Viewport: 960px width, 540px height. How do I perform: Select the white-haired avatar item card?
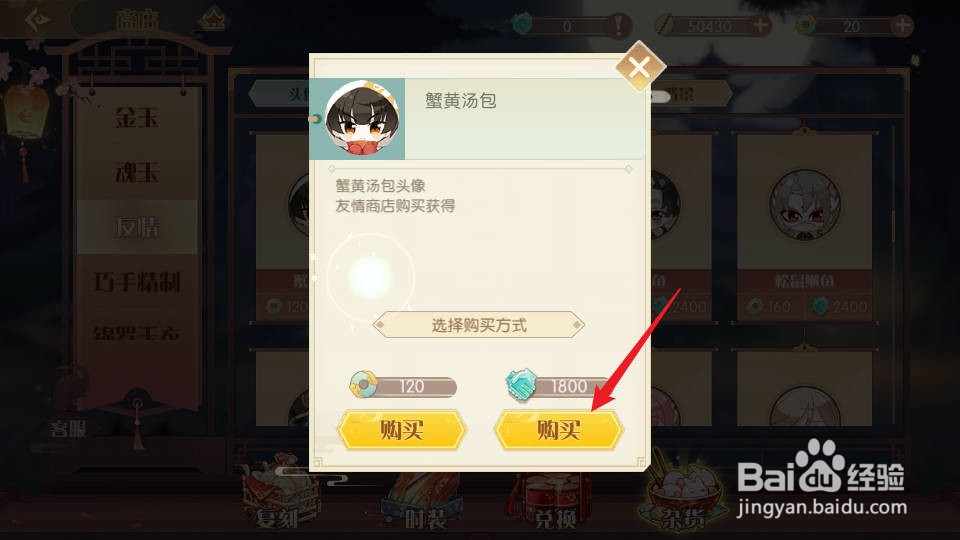click(804, 227)
